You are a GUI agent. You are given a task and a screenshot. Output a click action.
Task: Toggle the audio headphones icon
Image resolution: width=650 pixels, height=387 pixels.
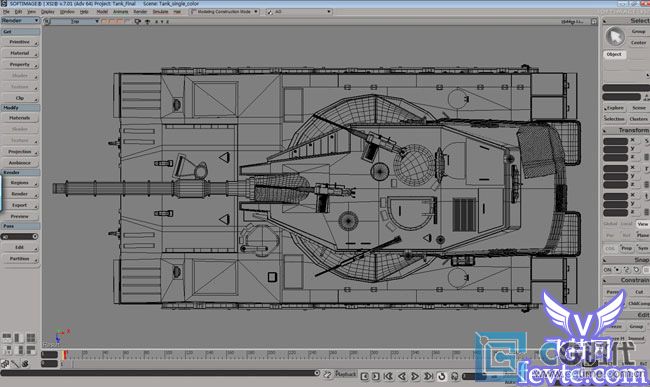(455, 376)
